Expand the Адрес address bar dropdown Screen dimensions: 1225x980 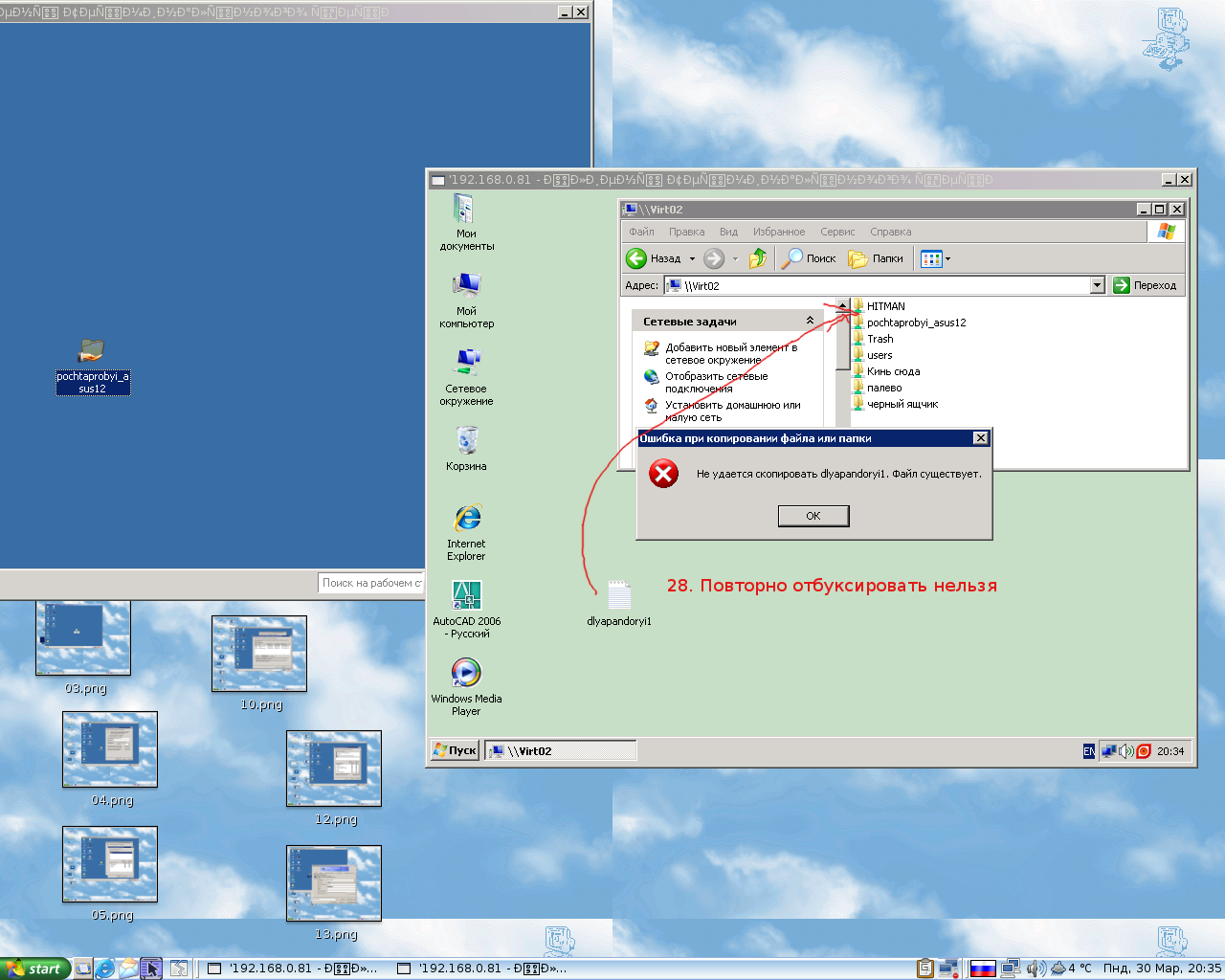pos(1097,285)
